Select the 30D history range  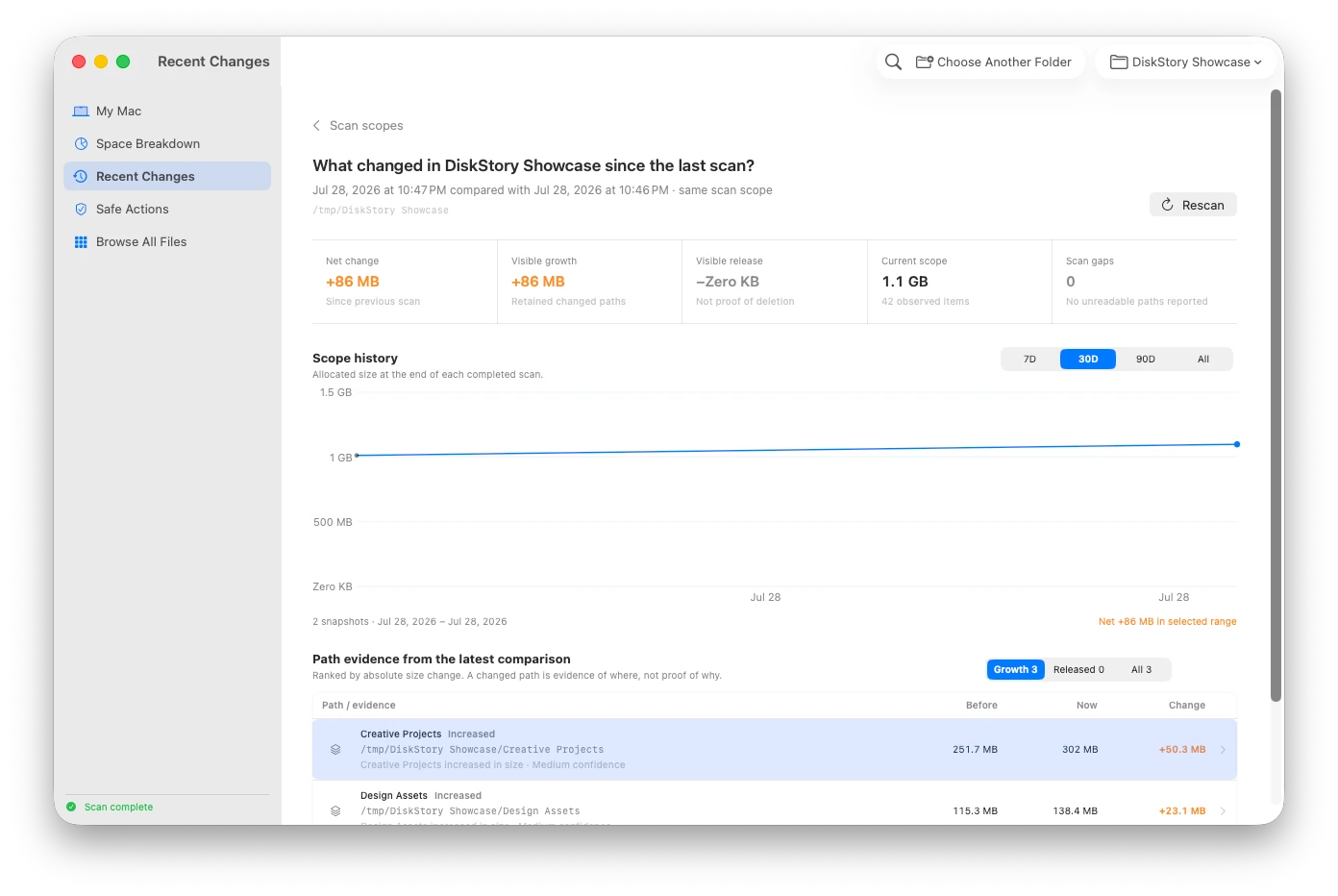(1088, 360)
